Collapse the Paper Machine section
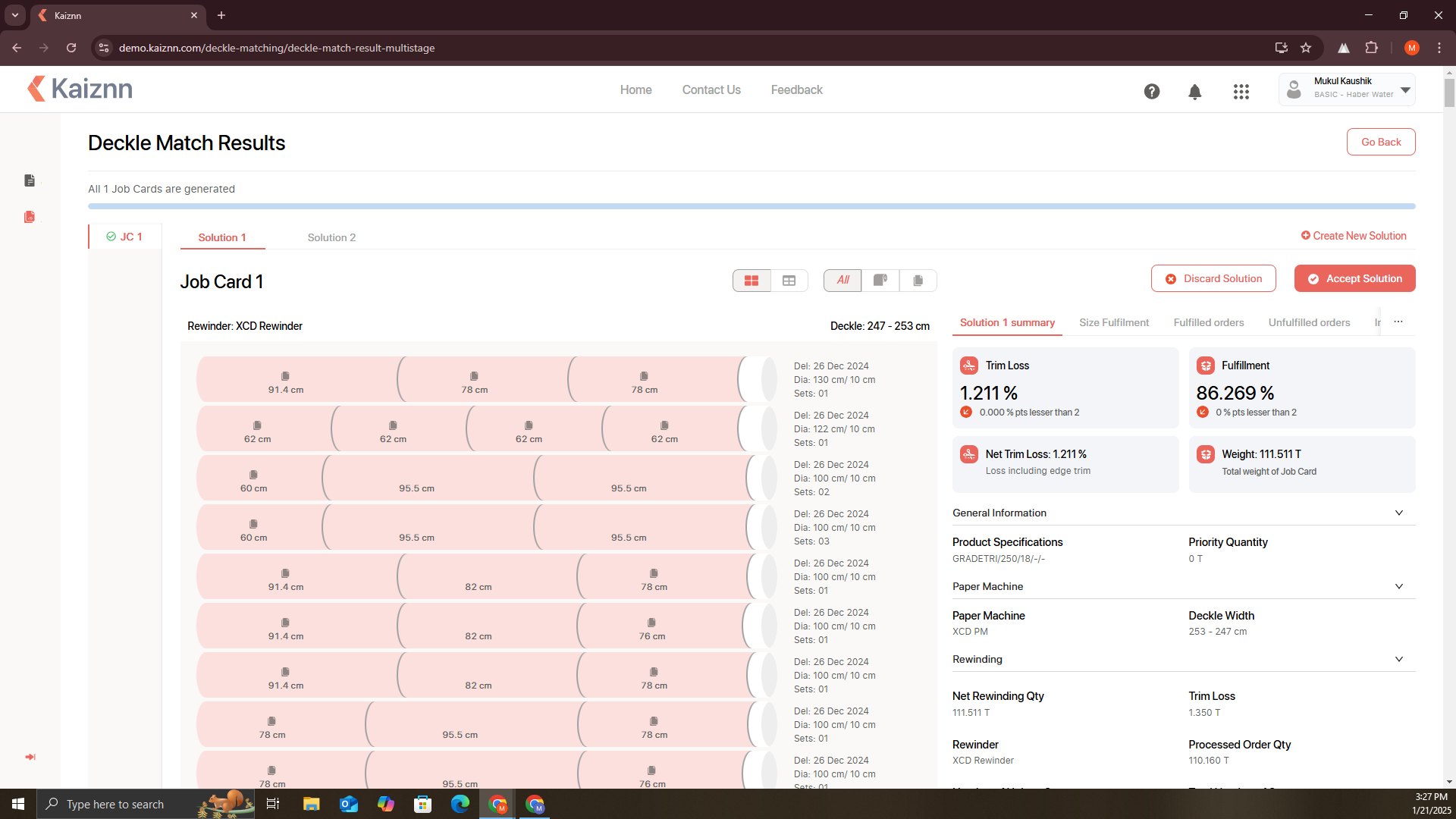Viewport: 1456px width, 819px height. tap(1398, 587)
